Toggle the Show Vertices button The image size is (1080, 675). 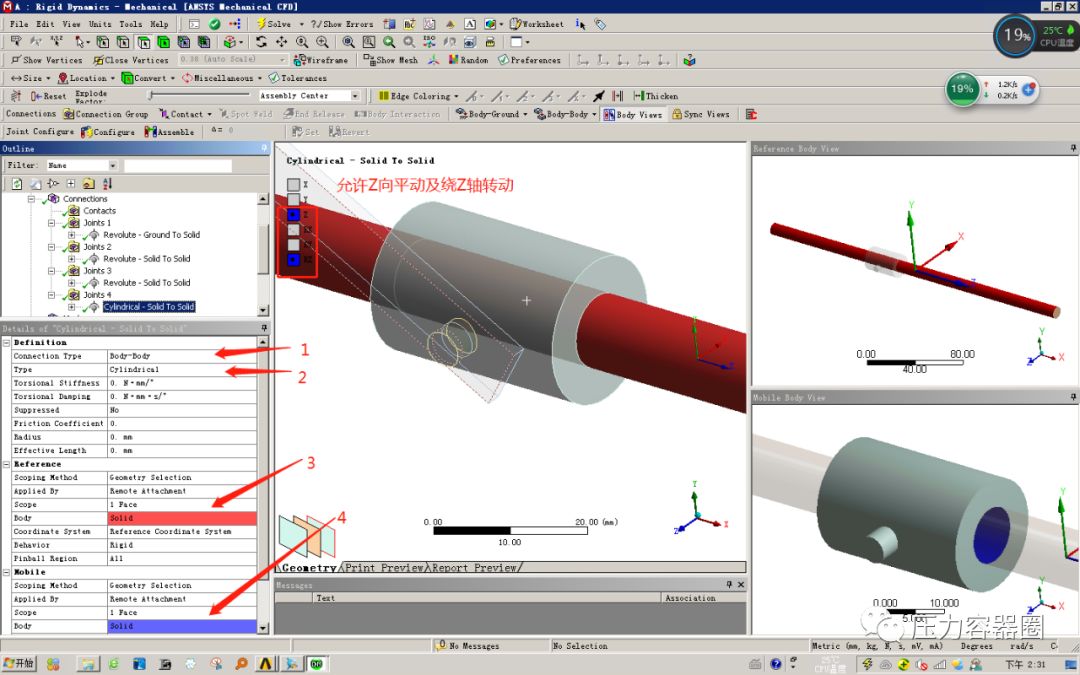click(x=45, y=59)
